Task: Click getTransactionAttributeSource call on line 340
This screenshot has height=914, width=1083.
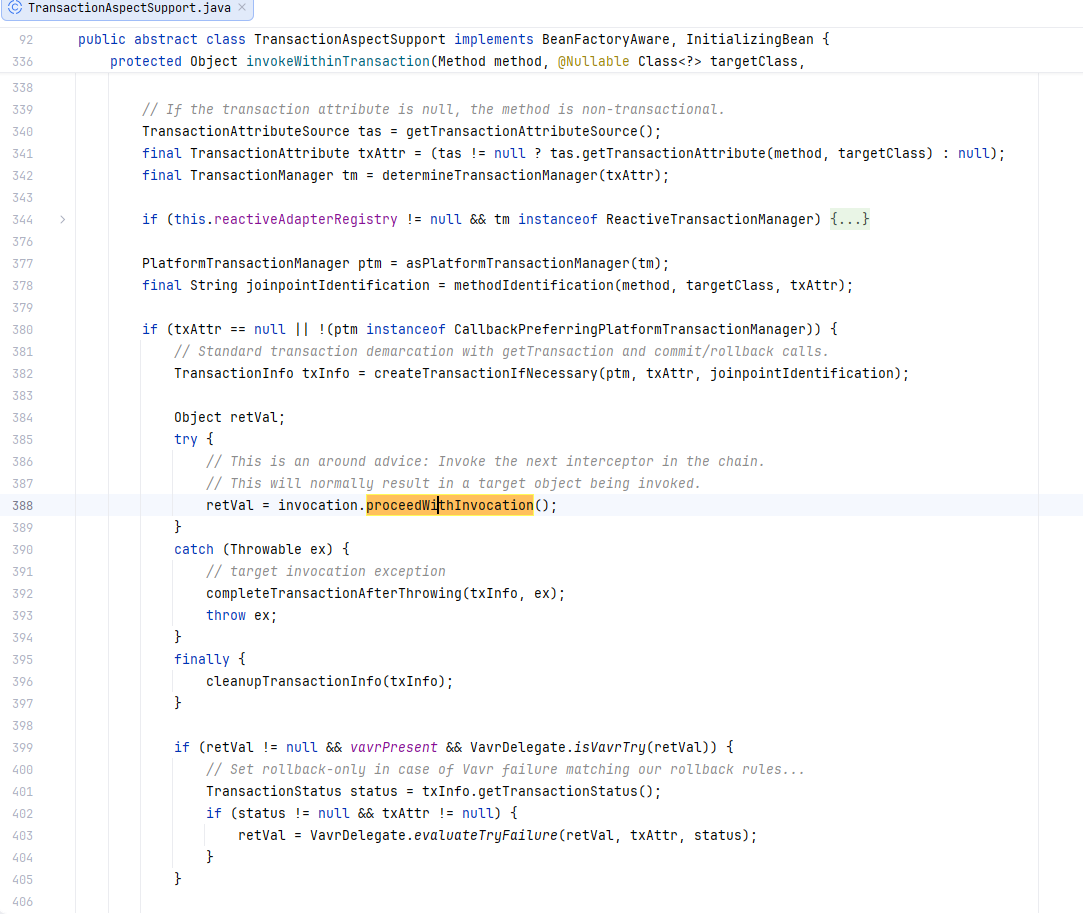Action: click(x=521, y=131)
